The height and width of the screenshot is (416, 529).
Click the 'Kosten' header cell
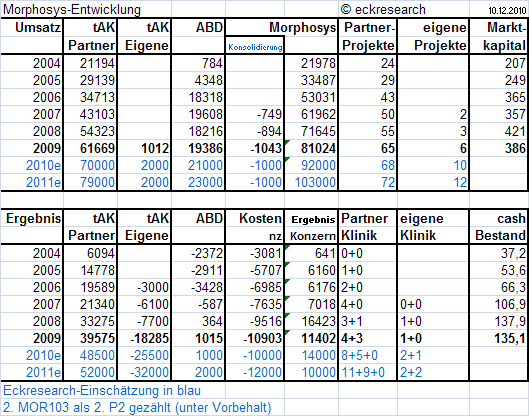coord(260,218)
